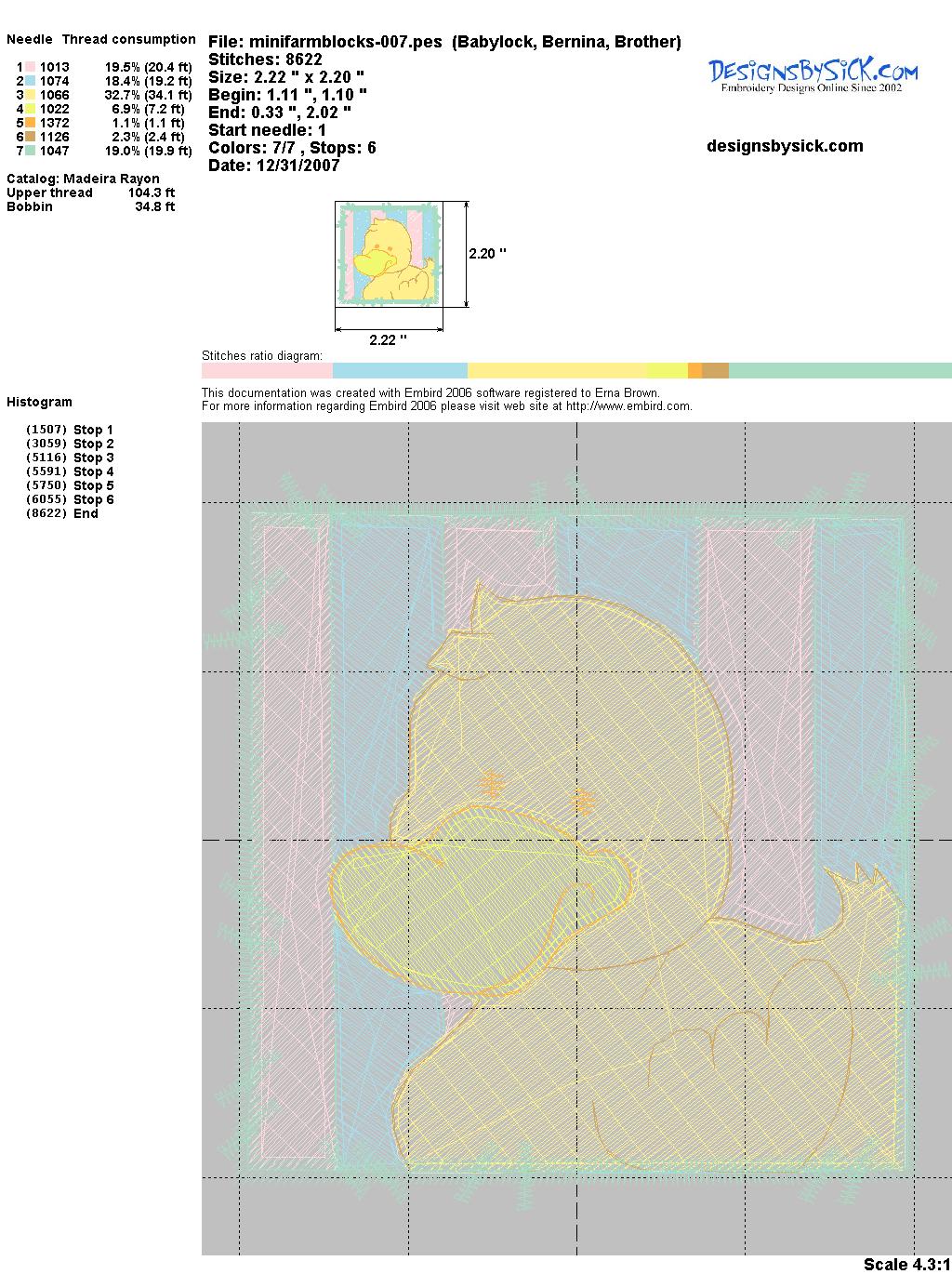Click the Catalog: Madeira Rayon label
The height and width of the screenshot is (1274, 952).
[x=83, y=179]
